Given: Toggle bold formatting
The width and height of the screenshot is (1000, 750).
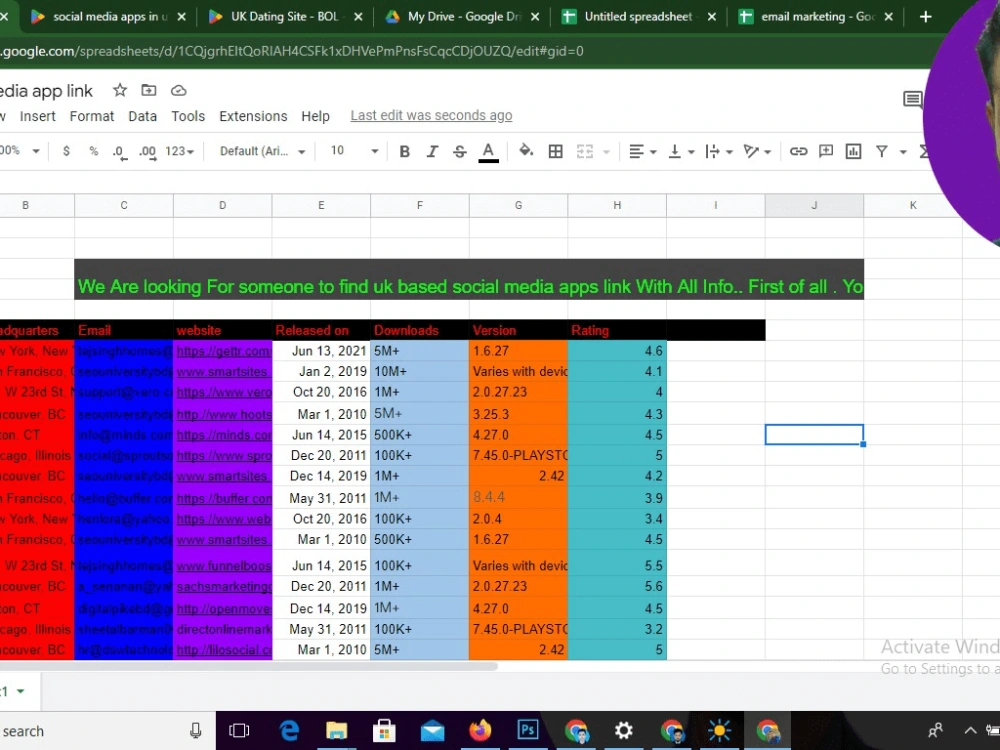Looking at the screenshot, I should pyautogui.click(x=404, y=151).
